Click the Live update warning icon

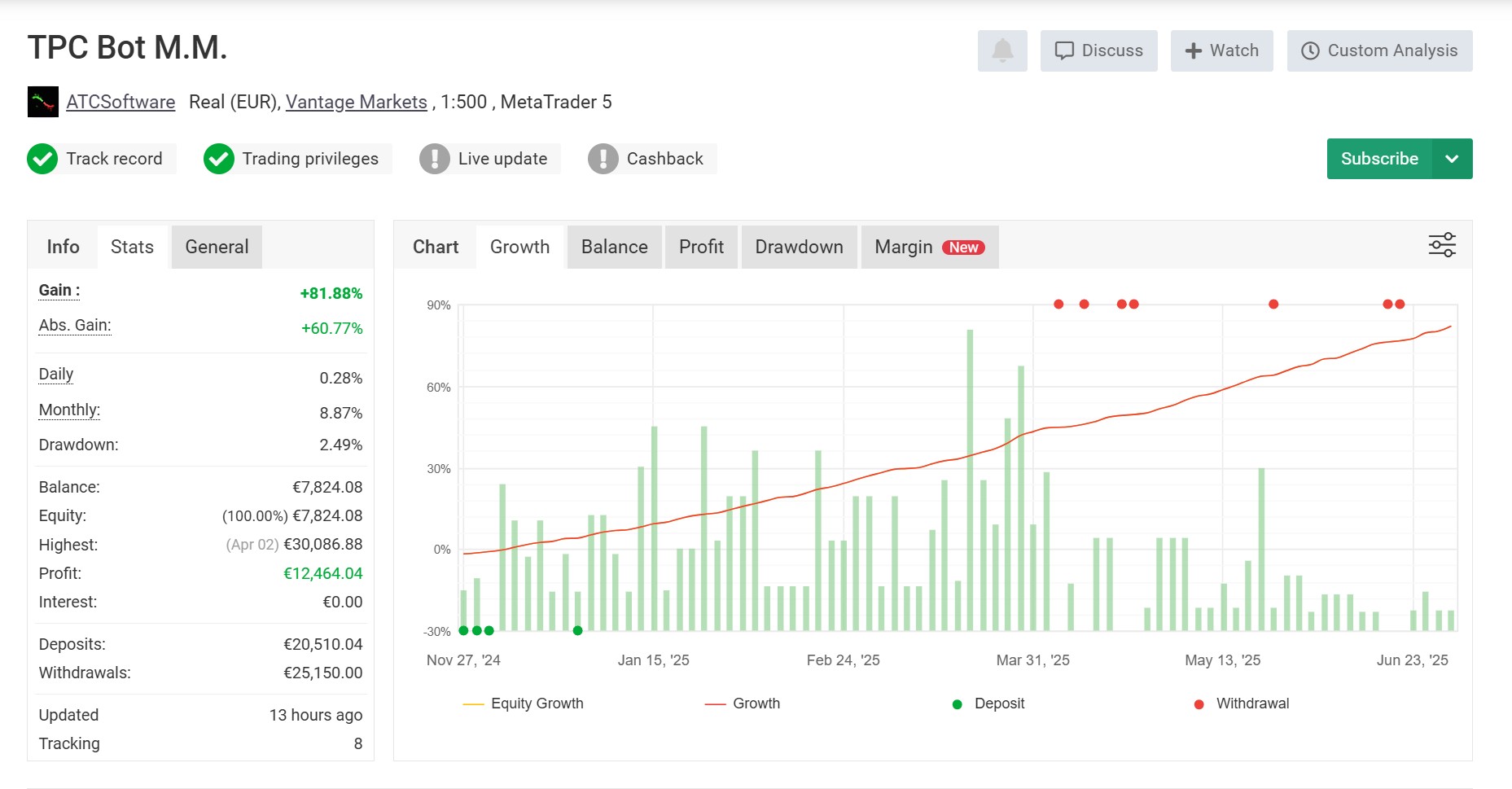[435, 159]
